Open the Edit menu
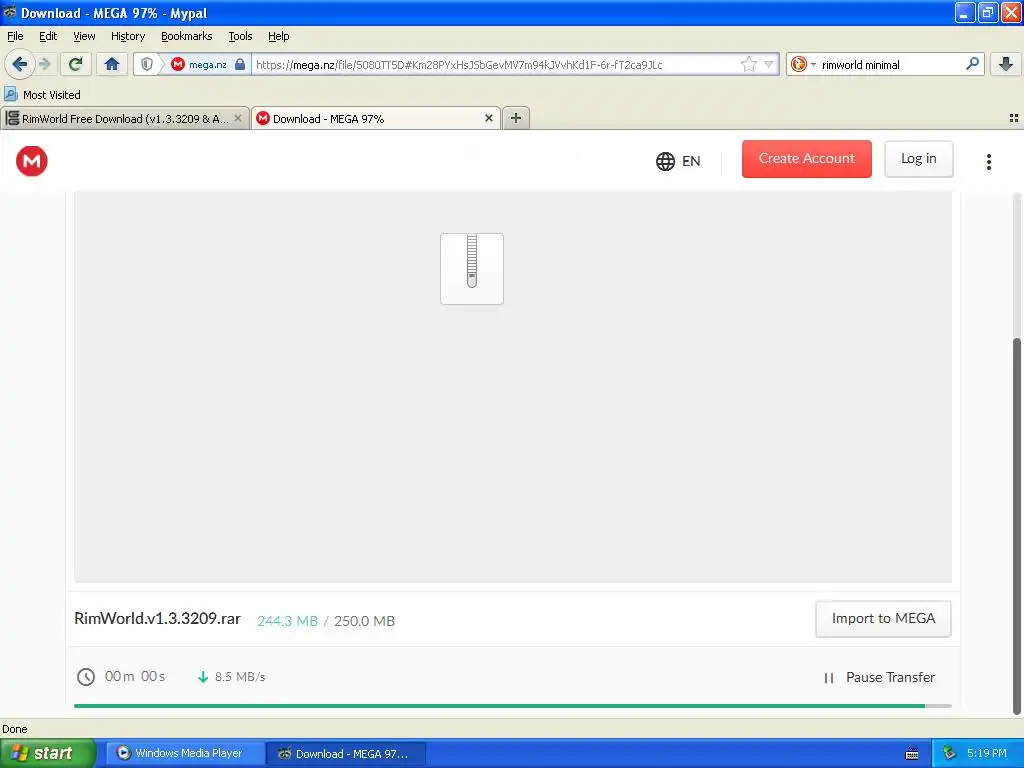 (x=48, y=36)
